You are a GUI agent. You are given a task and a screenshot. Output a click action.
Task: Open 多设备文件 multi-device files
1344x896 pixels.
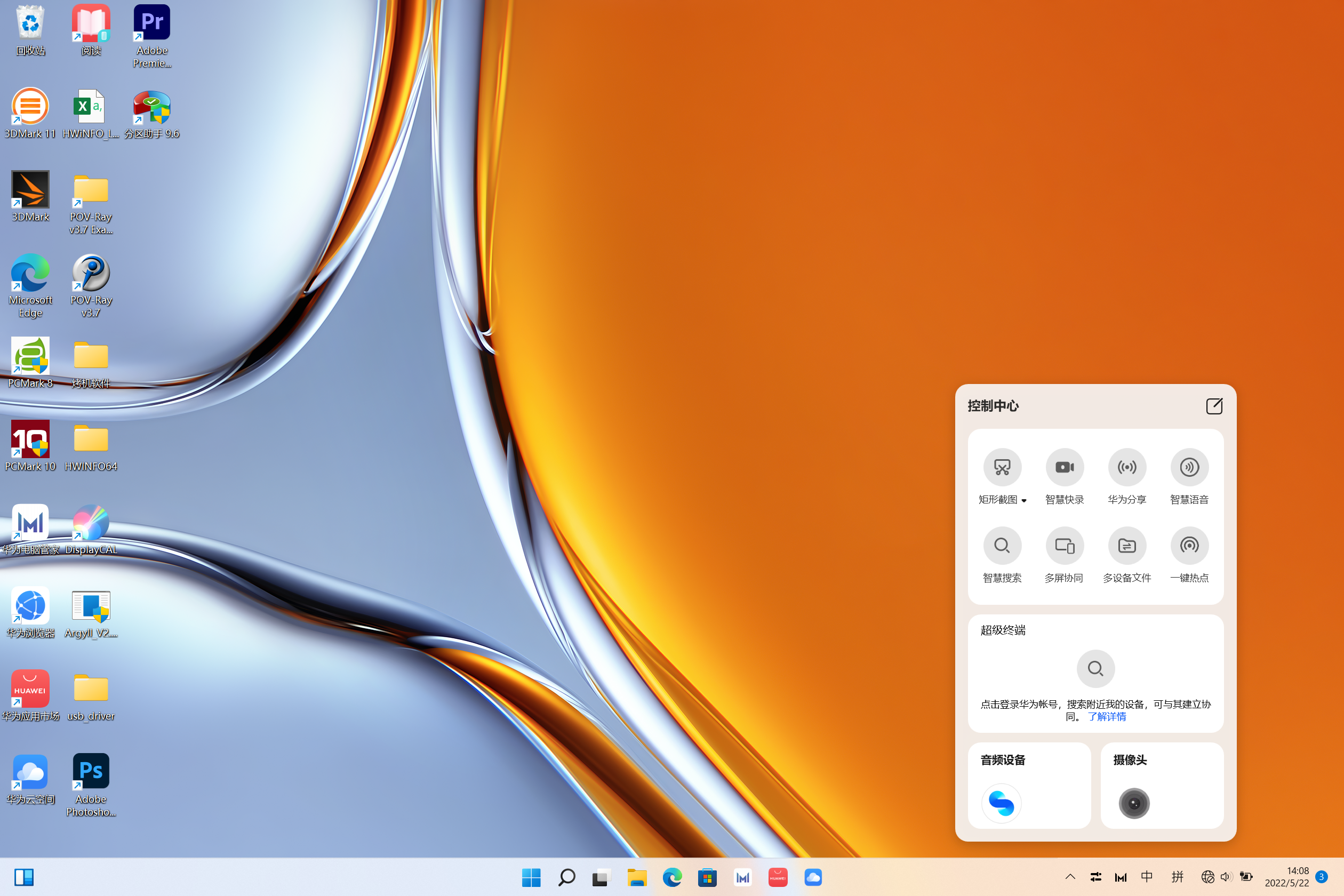tap(1126, 545)
